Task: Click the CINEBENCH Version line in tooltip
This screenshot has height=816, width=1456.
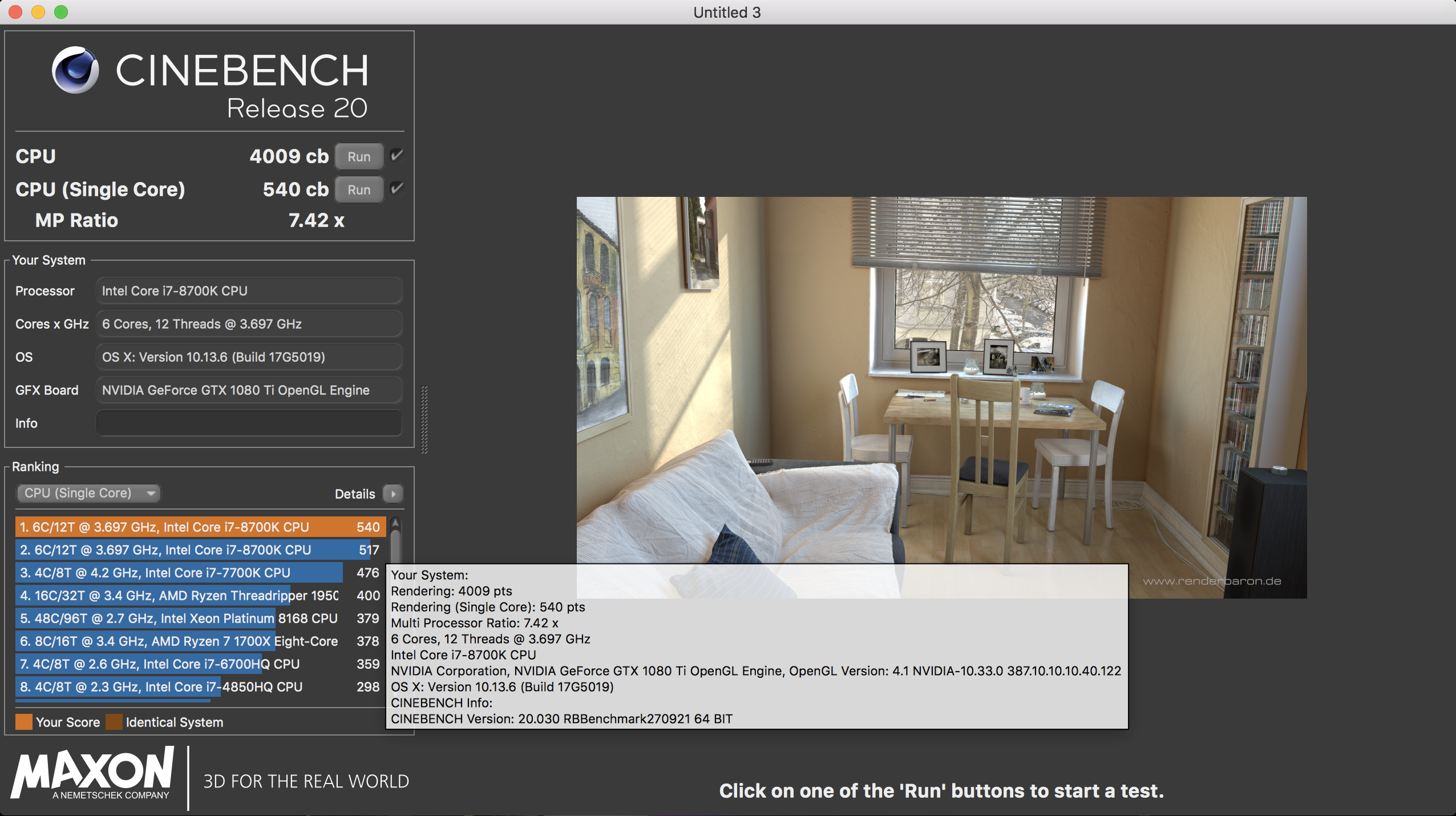Action: pyautogui.click(x=561, y=719)
